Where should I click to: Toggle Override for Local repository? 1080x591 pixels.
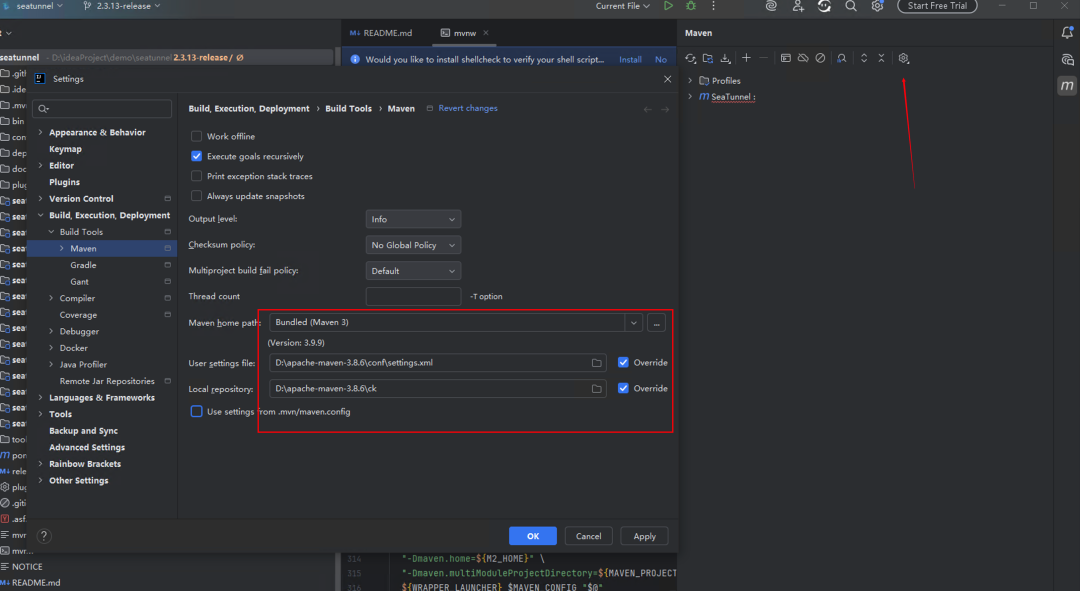click(623, 388)
